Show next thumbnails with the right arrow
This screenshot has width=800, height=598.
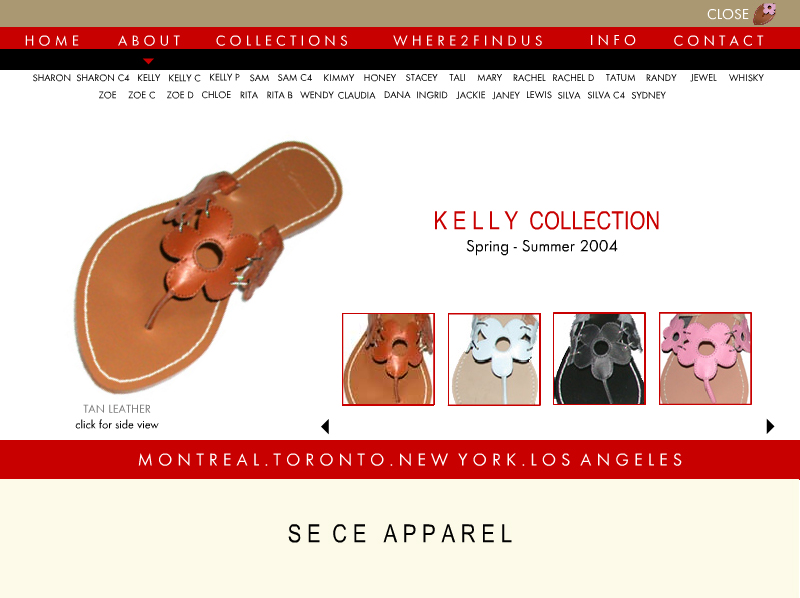[770, 426]
